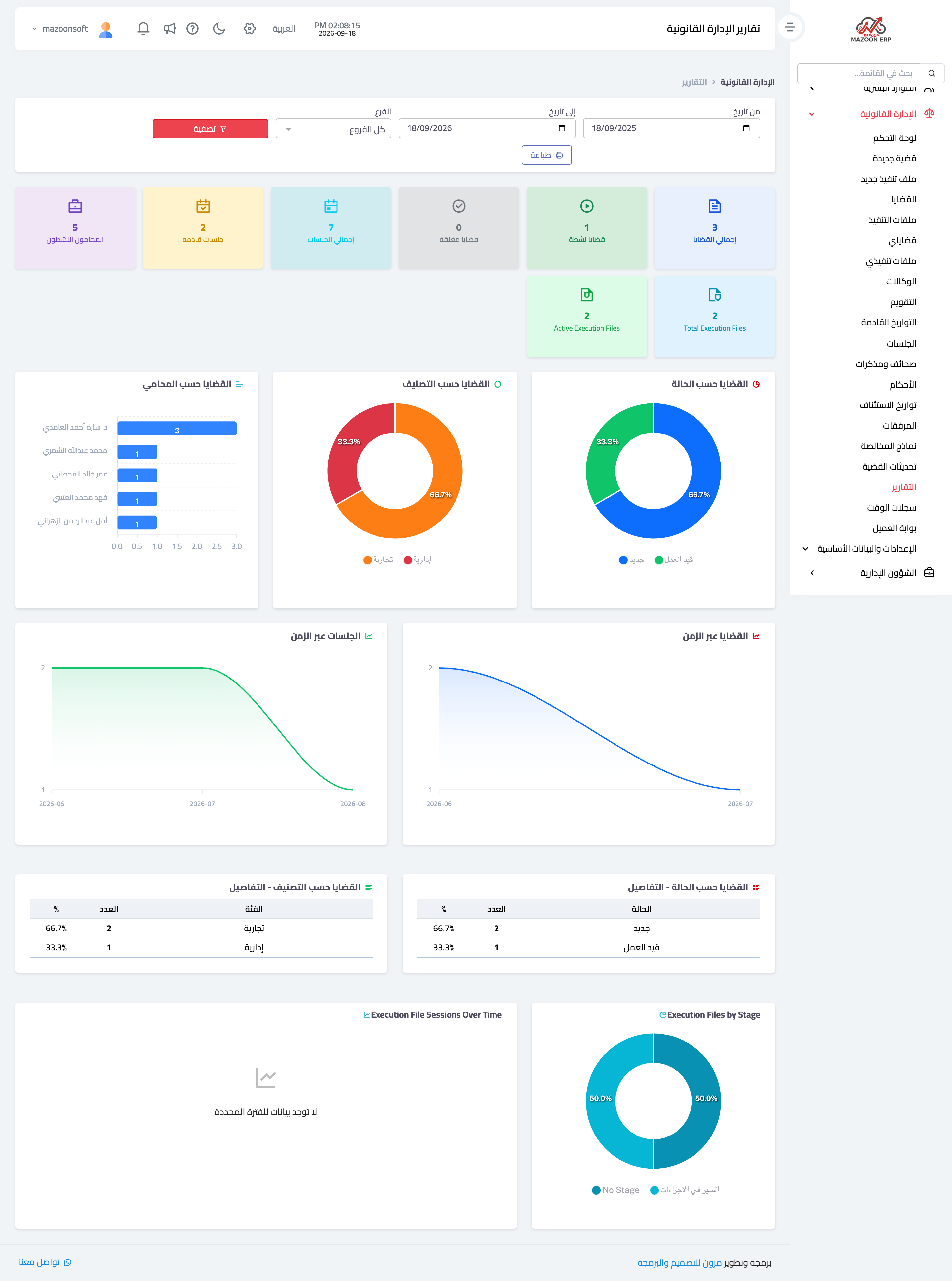Click the WhatsApp icon beside تواصل معنا

[67, 1262]
